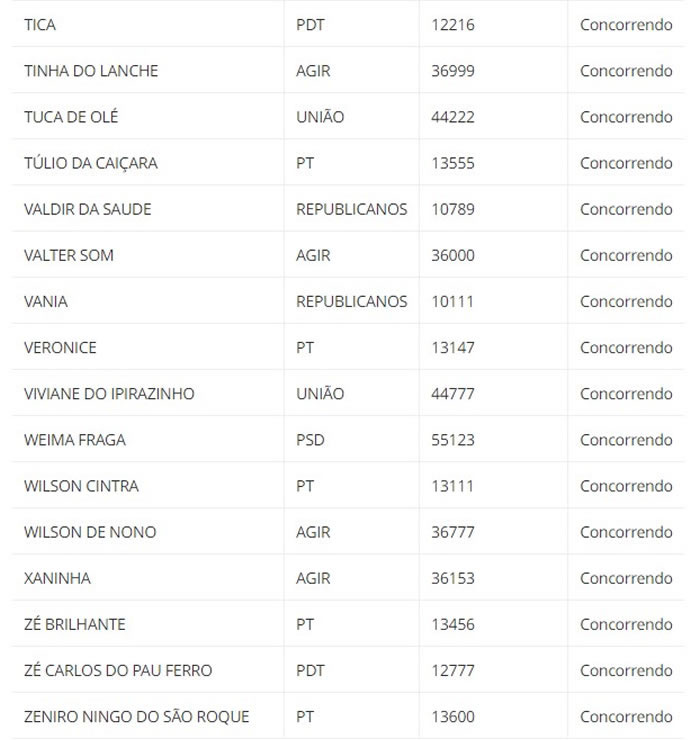Click VALTER SOM candidate name

69,255
